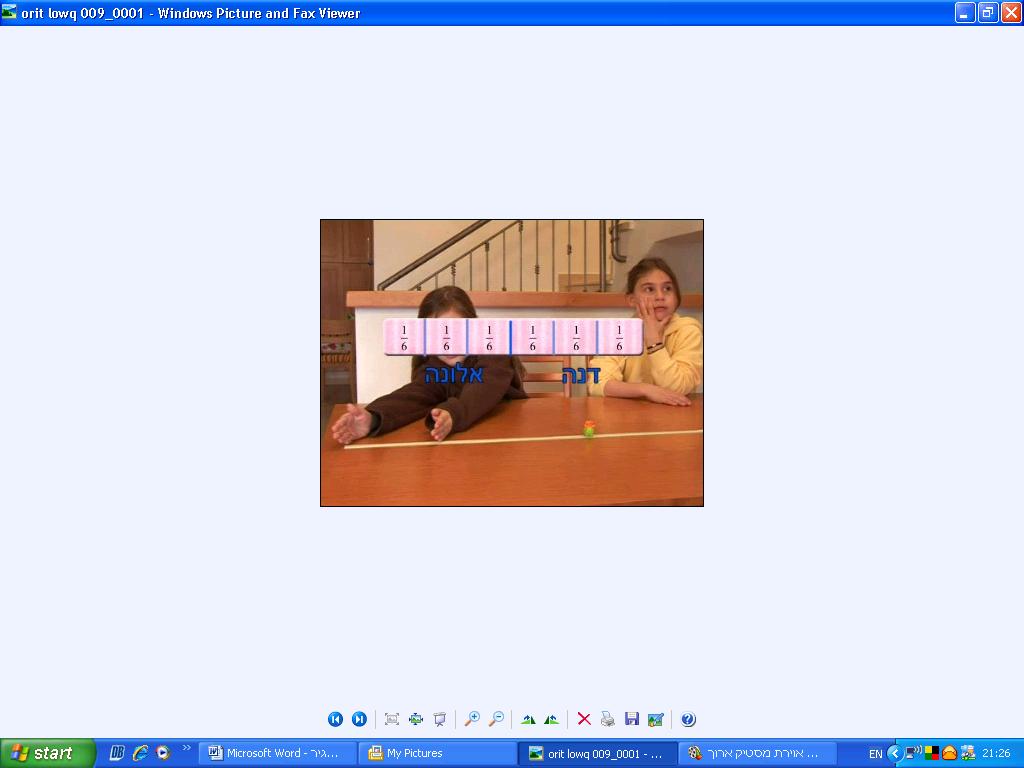Start the slide show

tap(440, 719)
